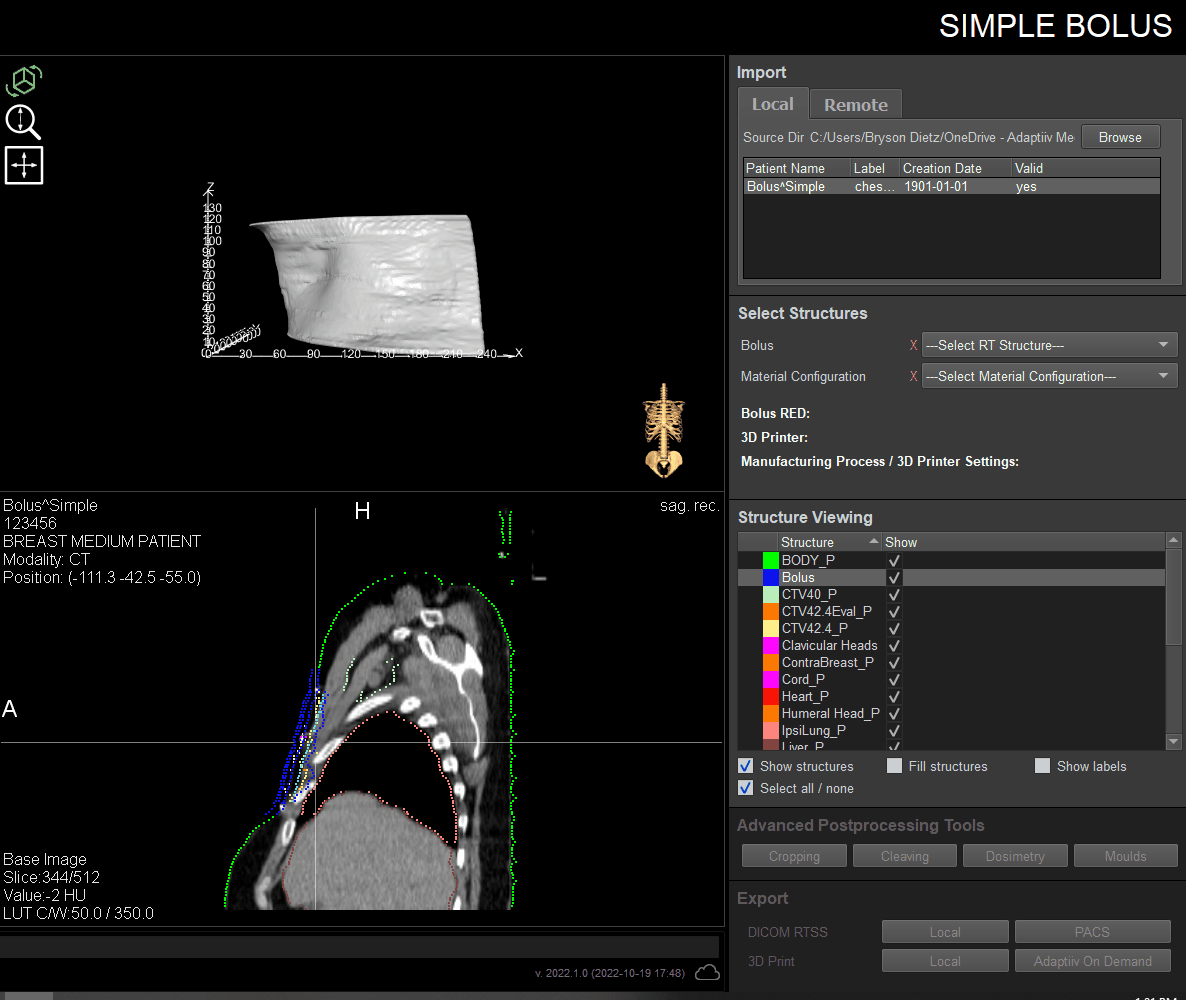Toggle visibility of Cord_P structure
Image resolution: width=1186 pixels, height=1000 pixels.
pyautogui.click(x=894, y=680)
